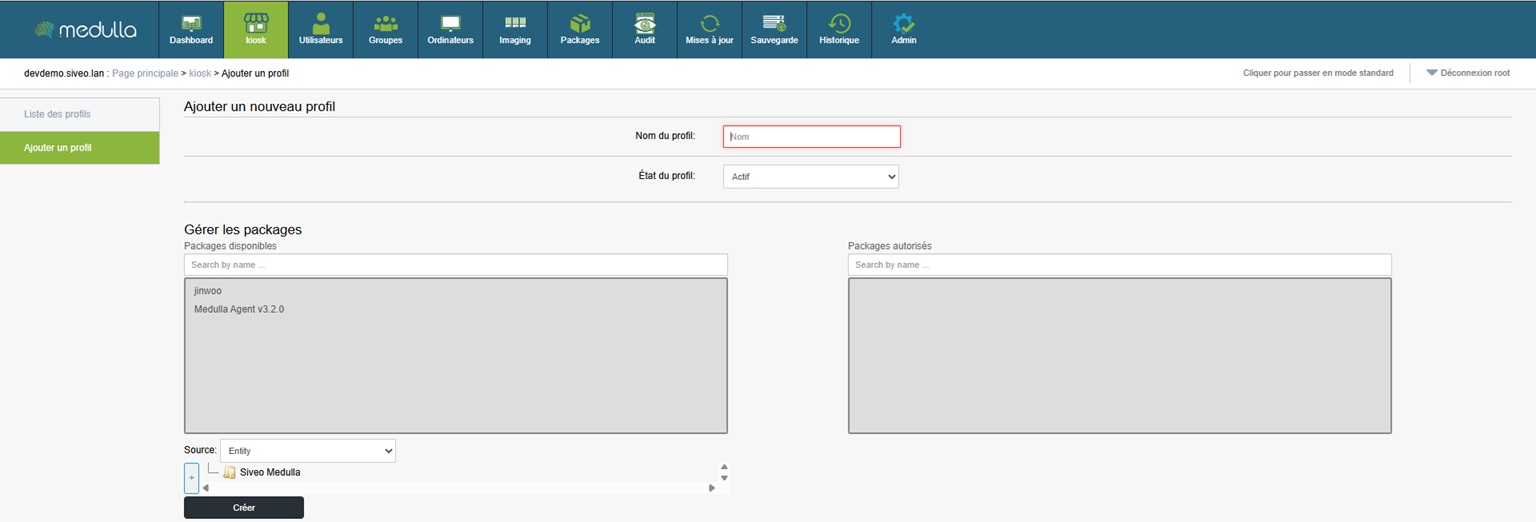The height and width of the screenshot is (522, 1536).
Task: Click the available packages search field
Action: [456, 265]
